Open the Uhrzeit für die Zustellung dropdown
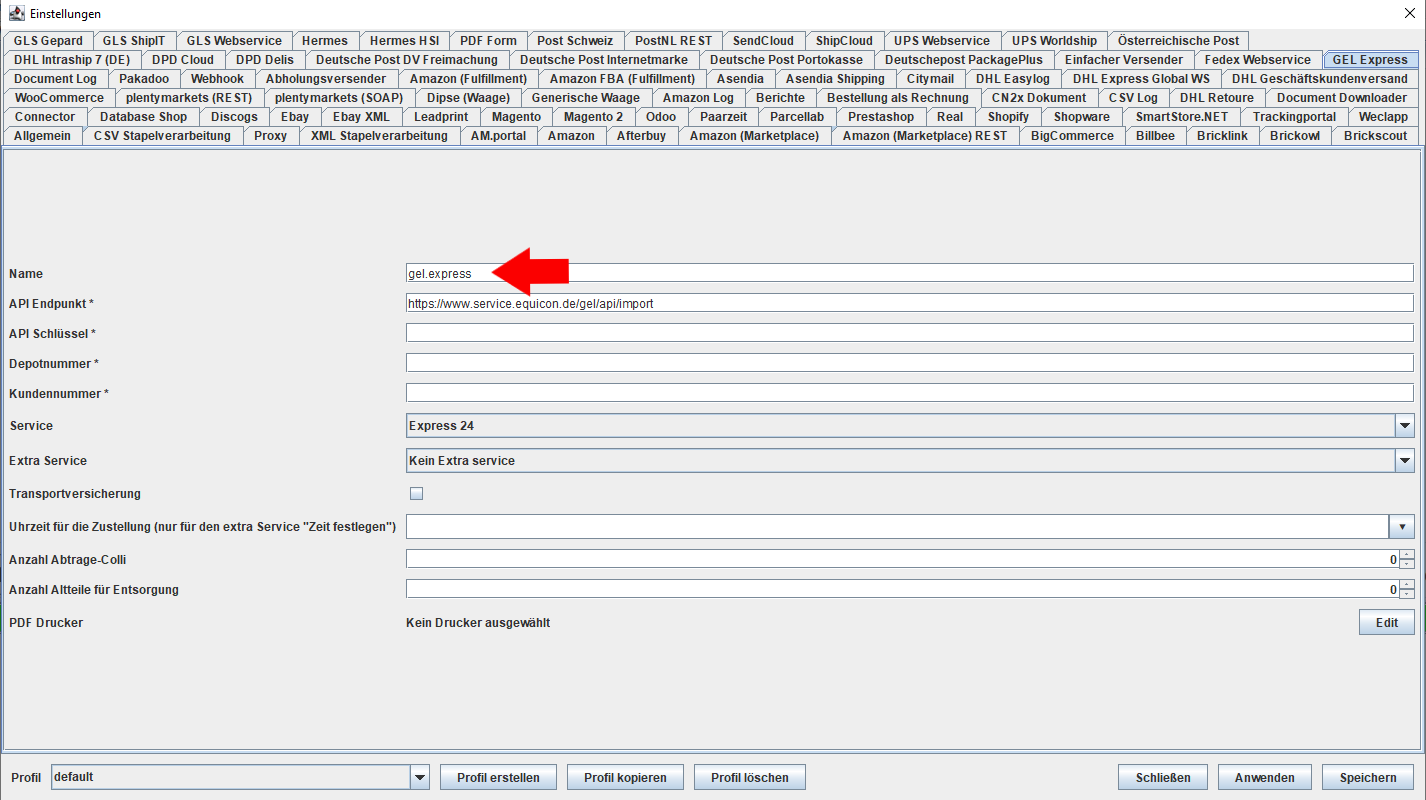Viewport: 1426px width, 800px height. click(x=1401, y=526)
